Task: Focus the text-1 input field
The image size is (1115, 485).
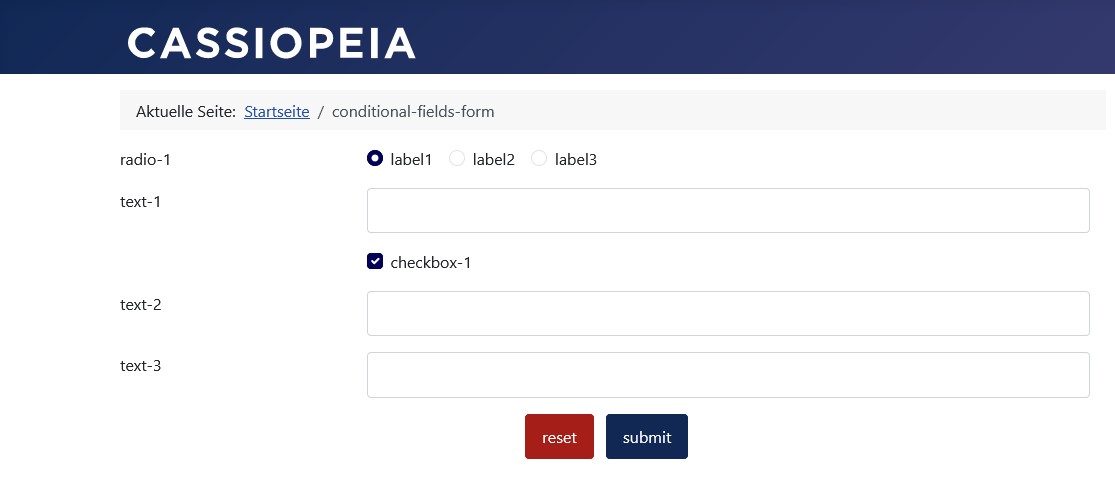Action: 728,211
